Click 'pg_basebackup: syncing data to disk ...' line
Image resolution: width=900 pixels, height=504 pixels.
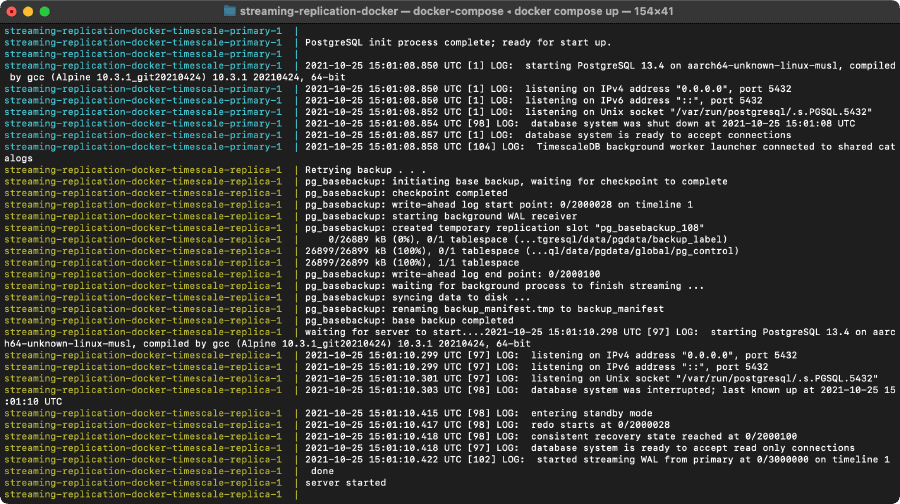[x=417, y=297]
